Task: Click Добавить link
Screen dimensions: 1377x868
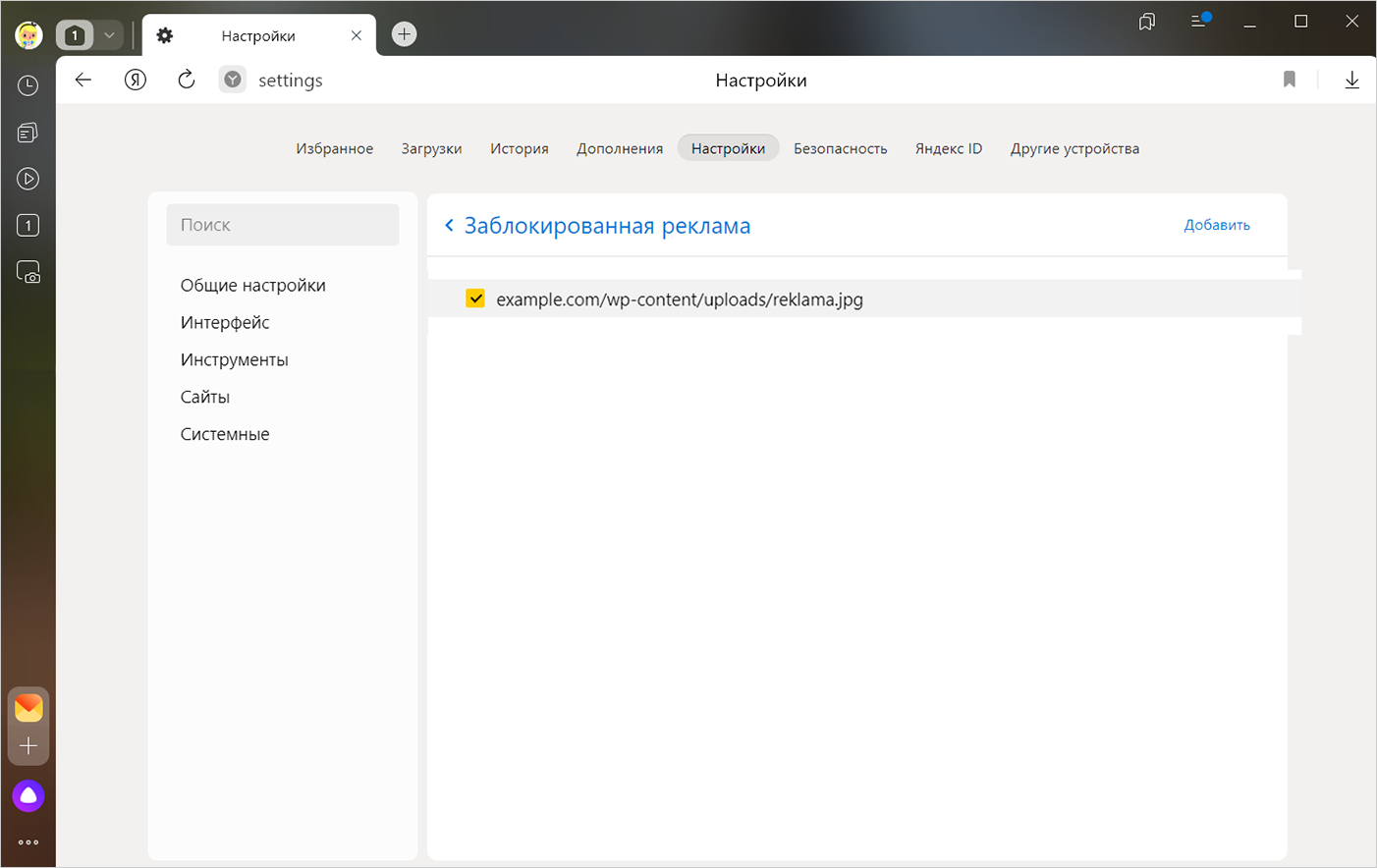Action: tap(1217, 225)
